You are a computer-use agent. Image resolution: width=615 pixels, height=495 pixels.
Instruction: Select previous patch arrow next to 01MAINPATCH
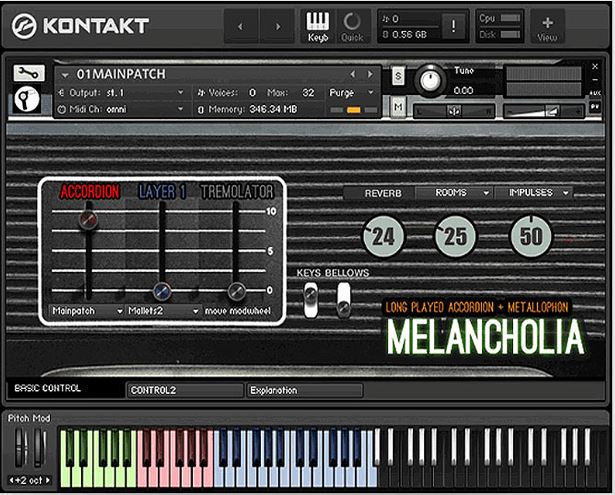[x=353, y=74]
